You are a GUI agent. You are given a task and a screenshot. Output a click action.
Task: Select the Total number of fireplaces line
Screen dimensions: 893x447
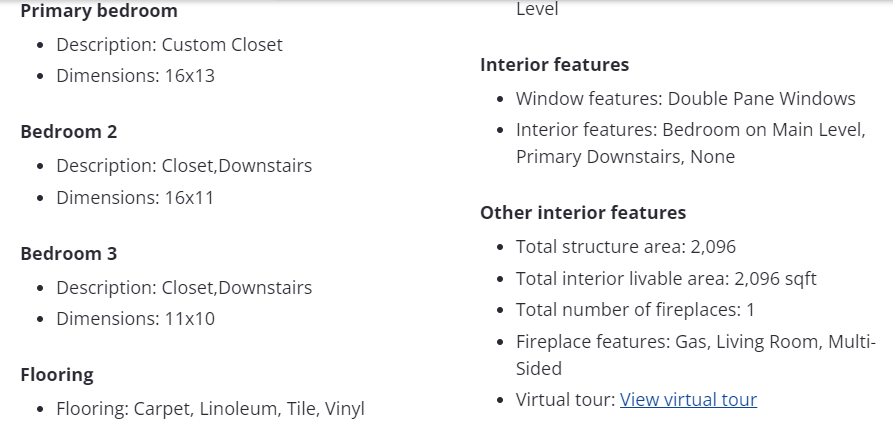635,310
